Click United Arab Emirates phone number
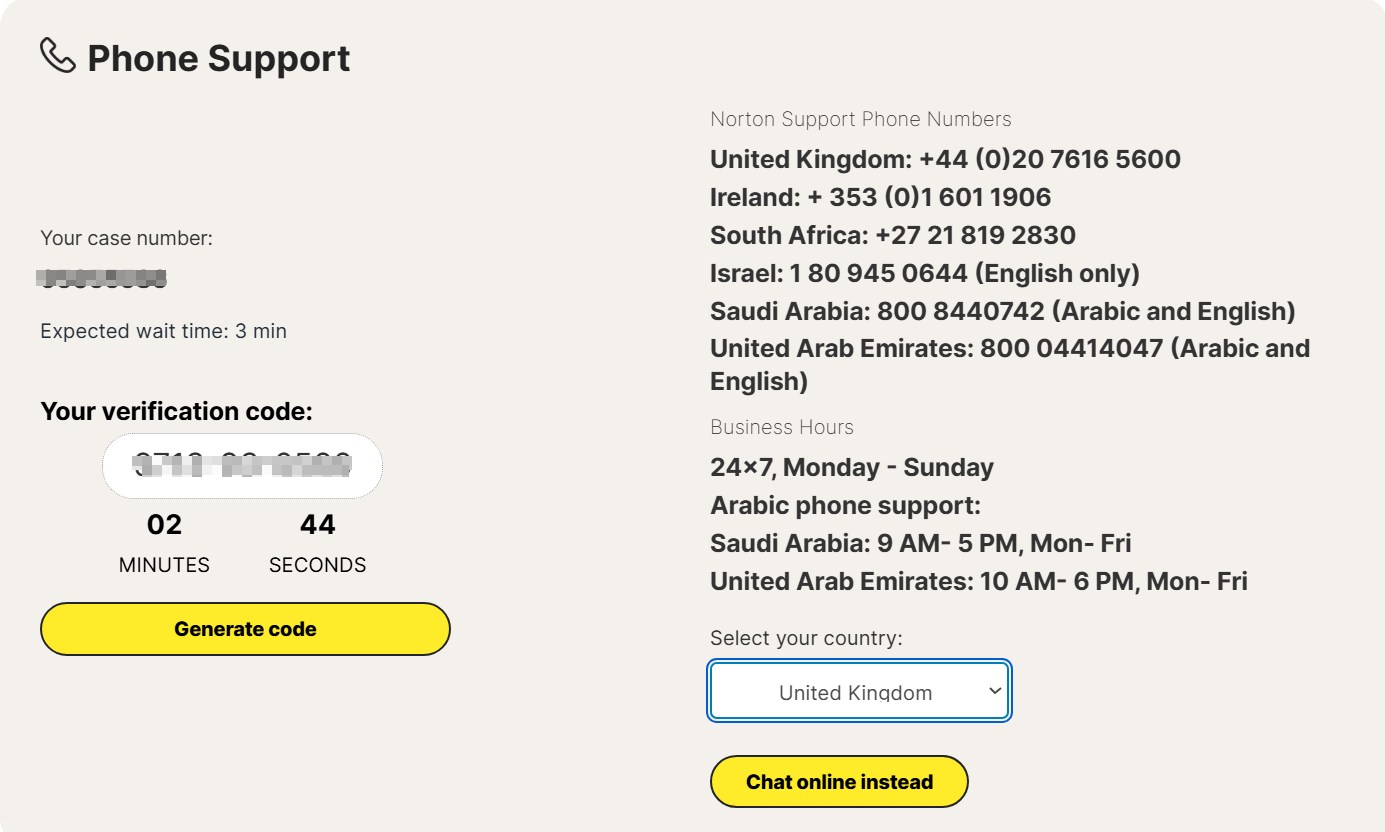 tap(1071, 349)
